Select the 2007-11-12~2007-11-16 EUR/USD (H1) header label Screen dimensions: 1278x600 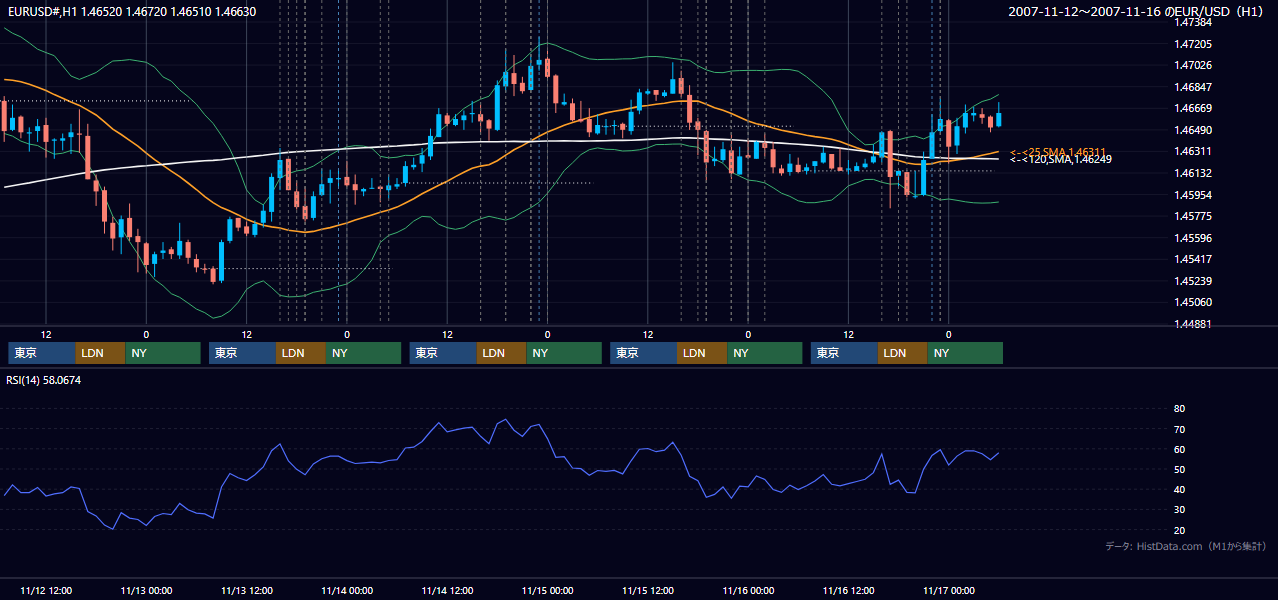1137,11
